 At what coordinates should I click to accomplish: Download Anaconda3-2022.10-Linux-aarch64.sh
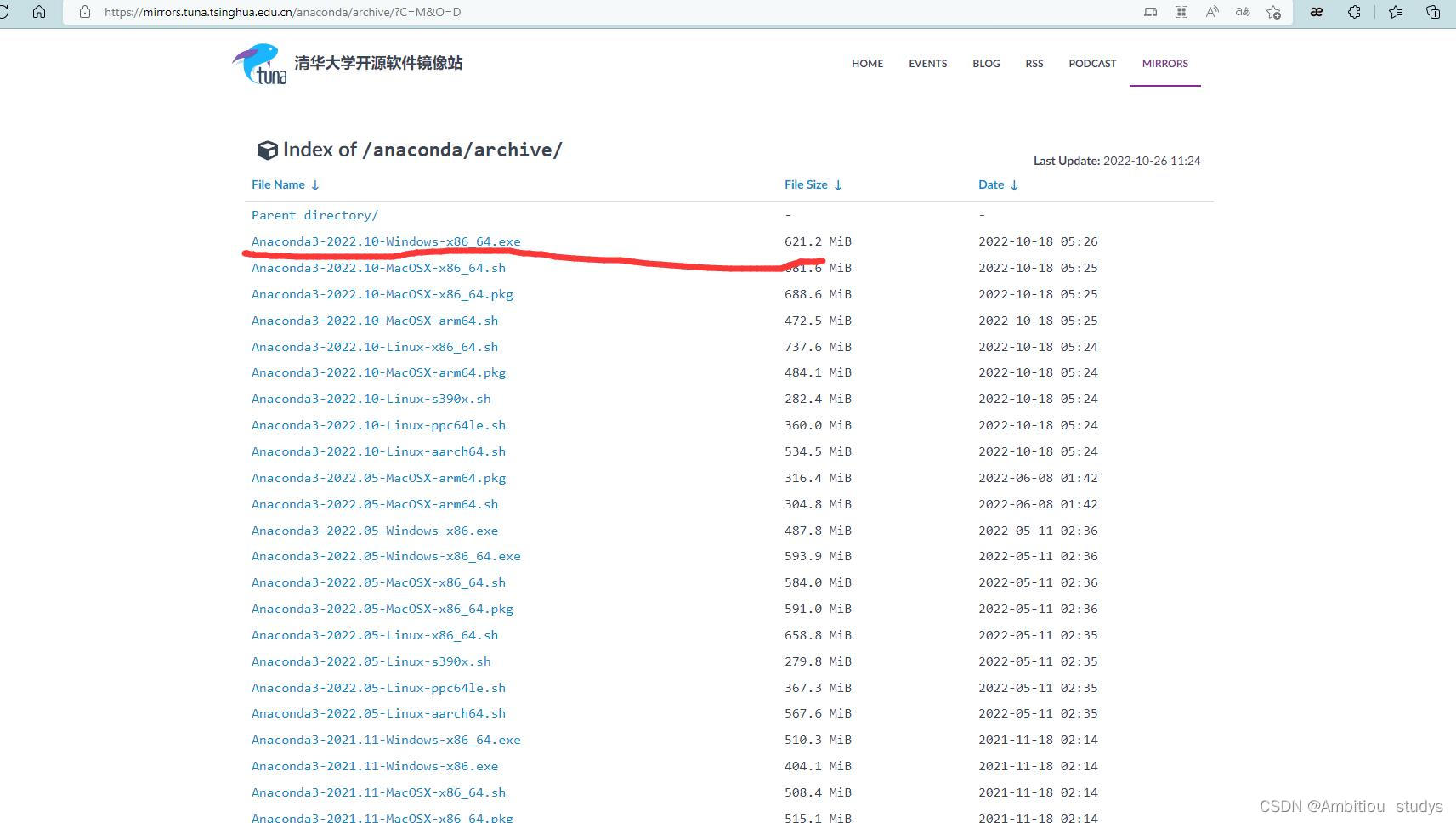click(378, 451)
